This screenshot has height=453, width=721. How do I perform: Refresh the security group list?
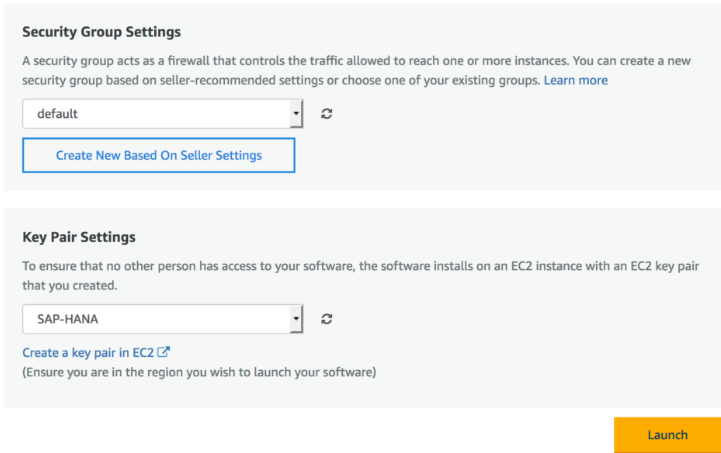tap(326, 114)
